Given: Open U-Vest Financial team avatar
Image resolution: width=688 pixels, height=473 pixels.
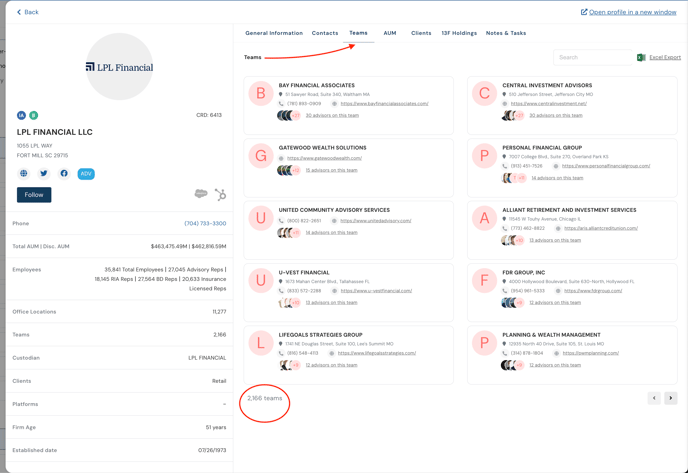Looking at the screenshot, I should click(x=261, y=280).
